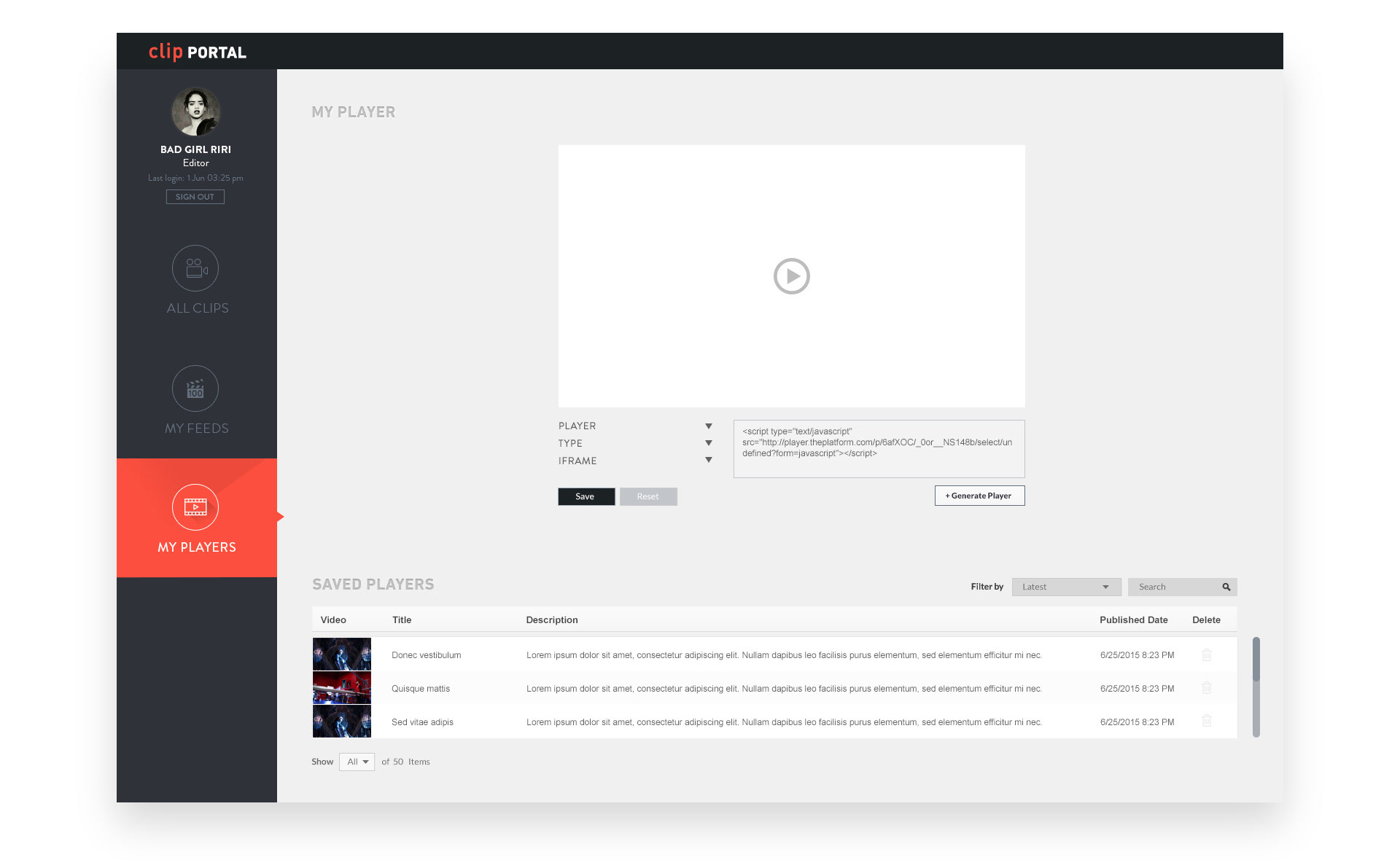Open the ALL CLIPS section label
Screen dimensions: 1400x860
click(198, 308)
